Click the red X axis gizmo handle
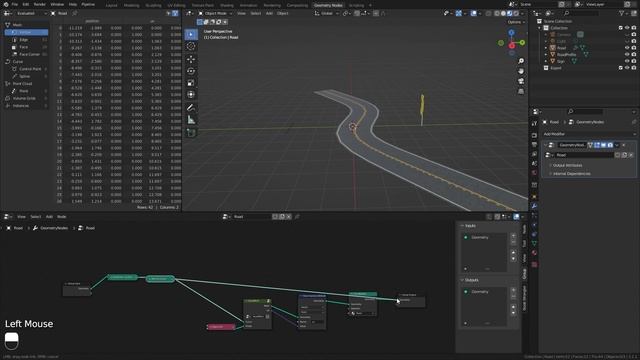The image size is (640, 360). [x=511, y=45]
